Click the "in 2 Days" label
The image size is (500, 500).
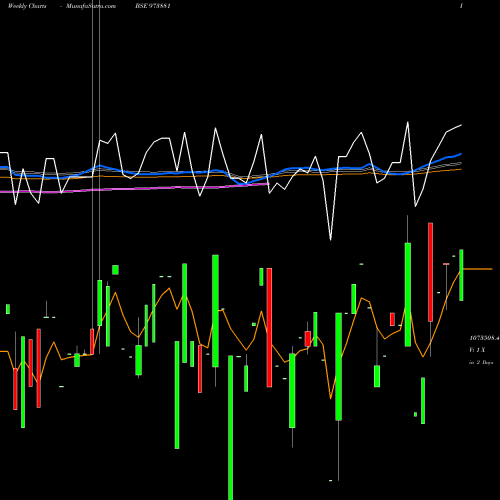(x=481, y=362)
